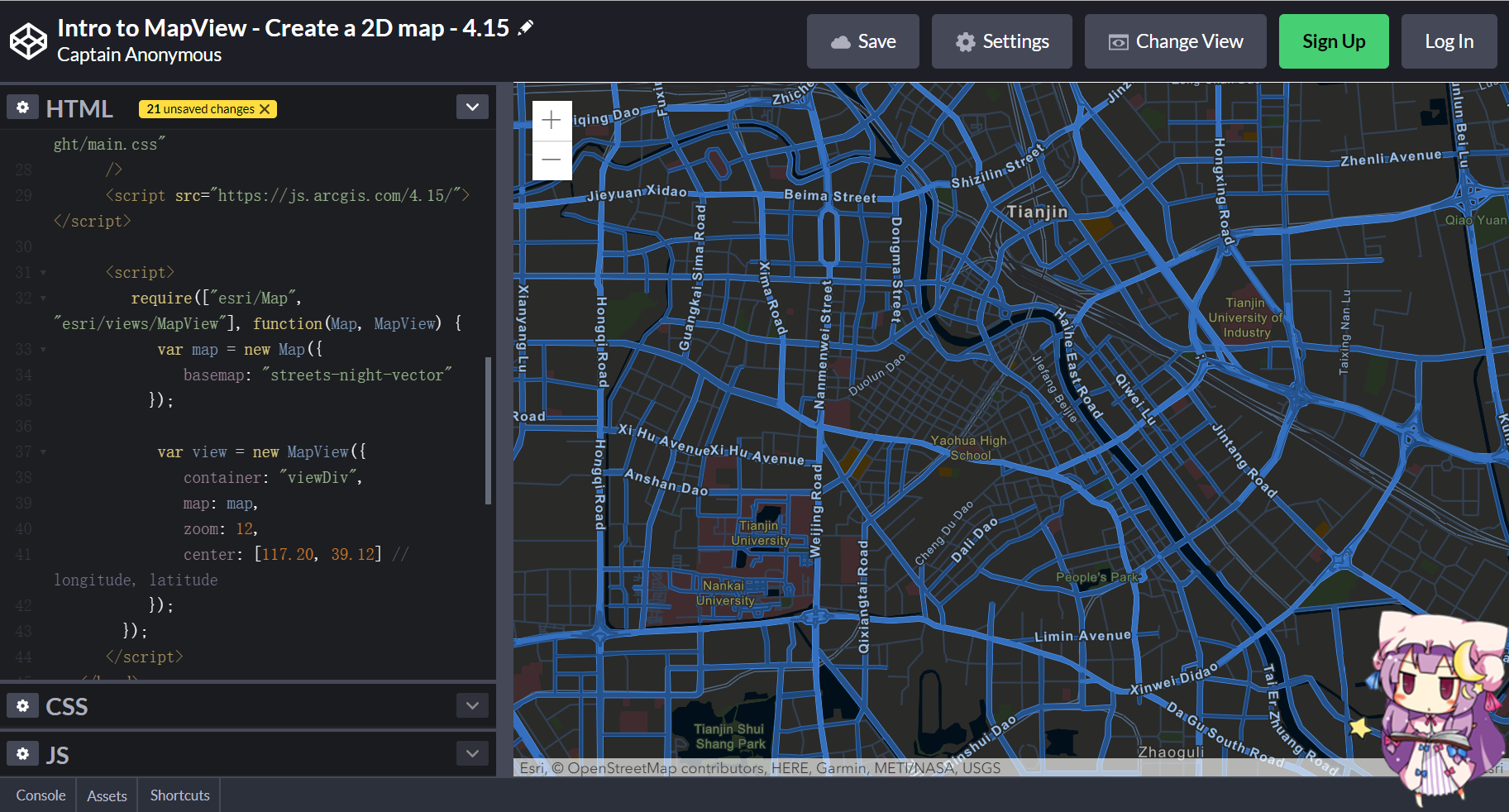Click the "viewDiv" container string
The image size is (1509, 812).
(x=318, y=478)
